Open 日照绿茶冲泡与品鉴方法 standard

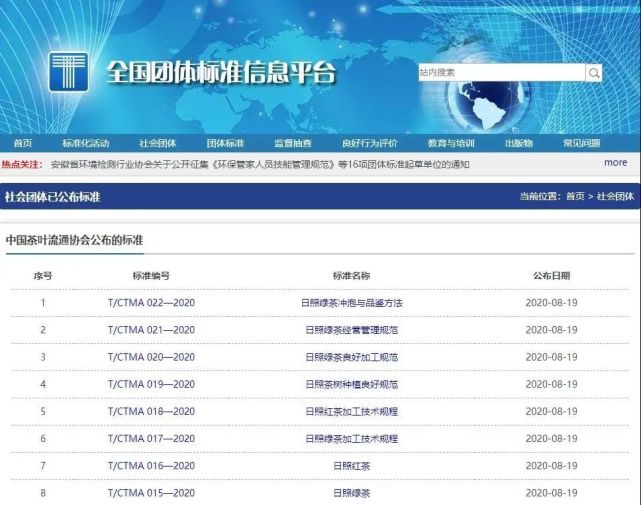pos(352,303)
